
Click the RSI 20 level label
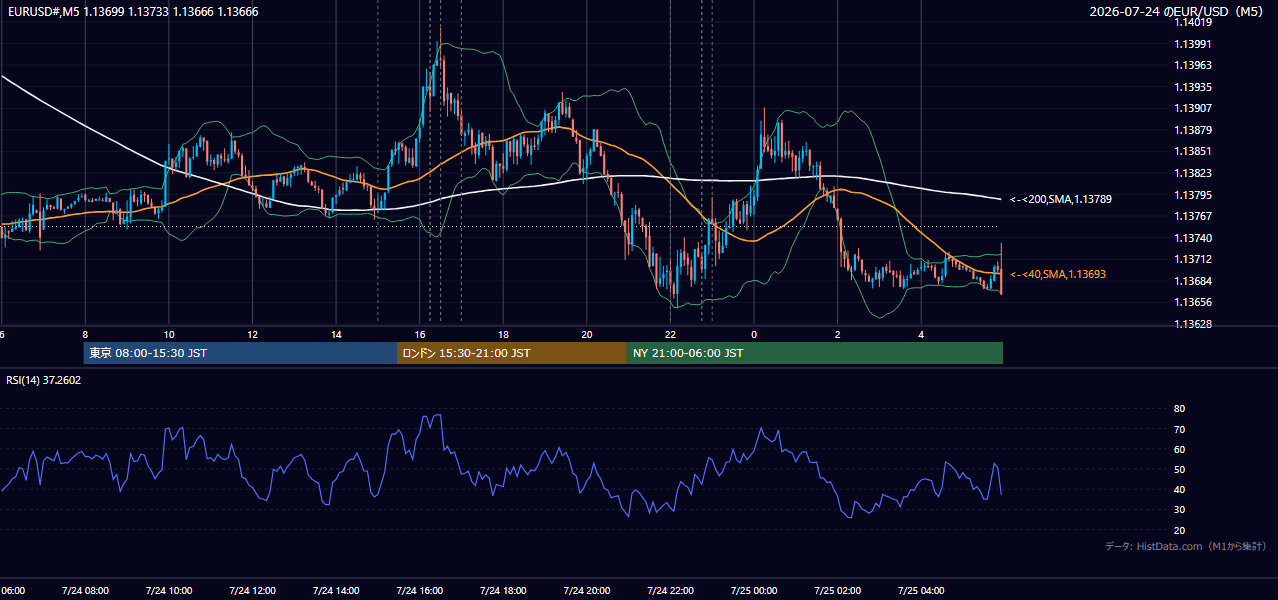(x=1179, y=530)
